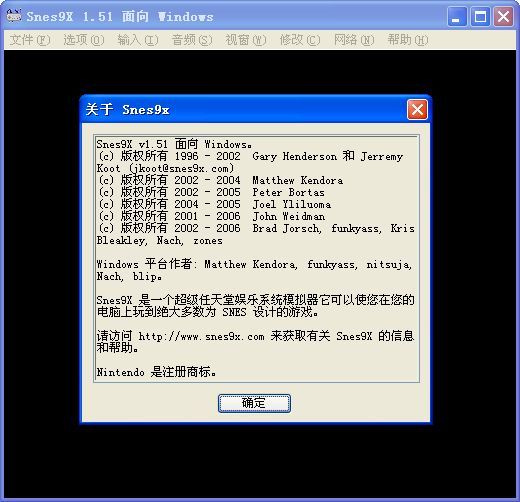This screenshot has height=502, width=520.
Task: Click the 'Nintendo 是注册商标' line
Action: pyautogui.click(x=156, y=372)
